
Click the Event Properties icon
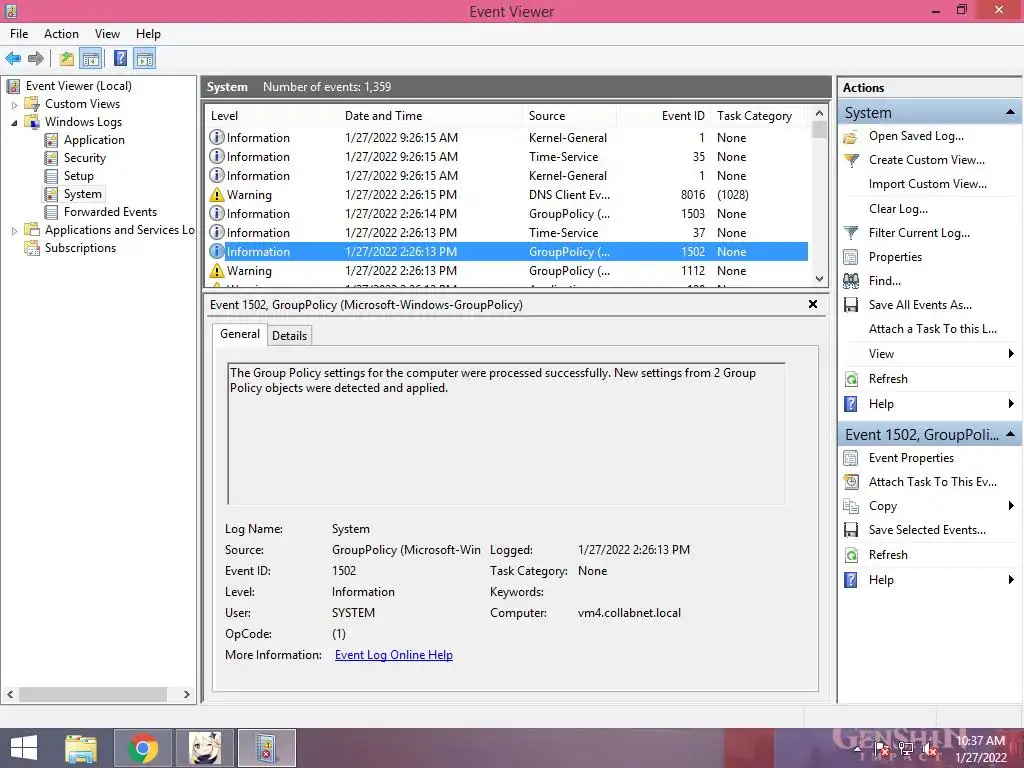point(850,458)
